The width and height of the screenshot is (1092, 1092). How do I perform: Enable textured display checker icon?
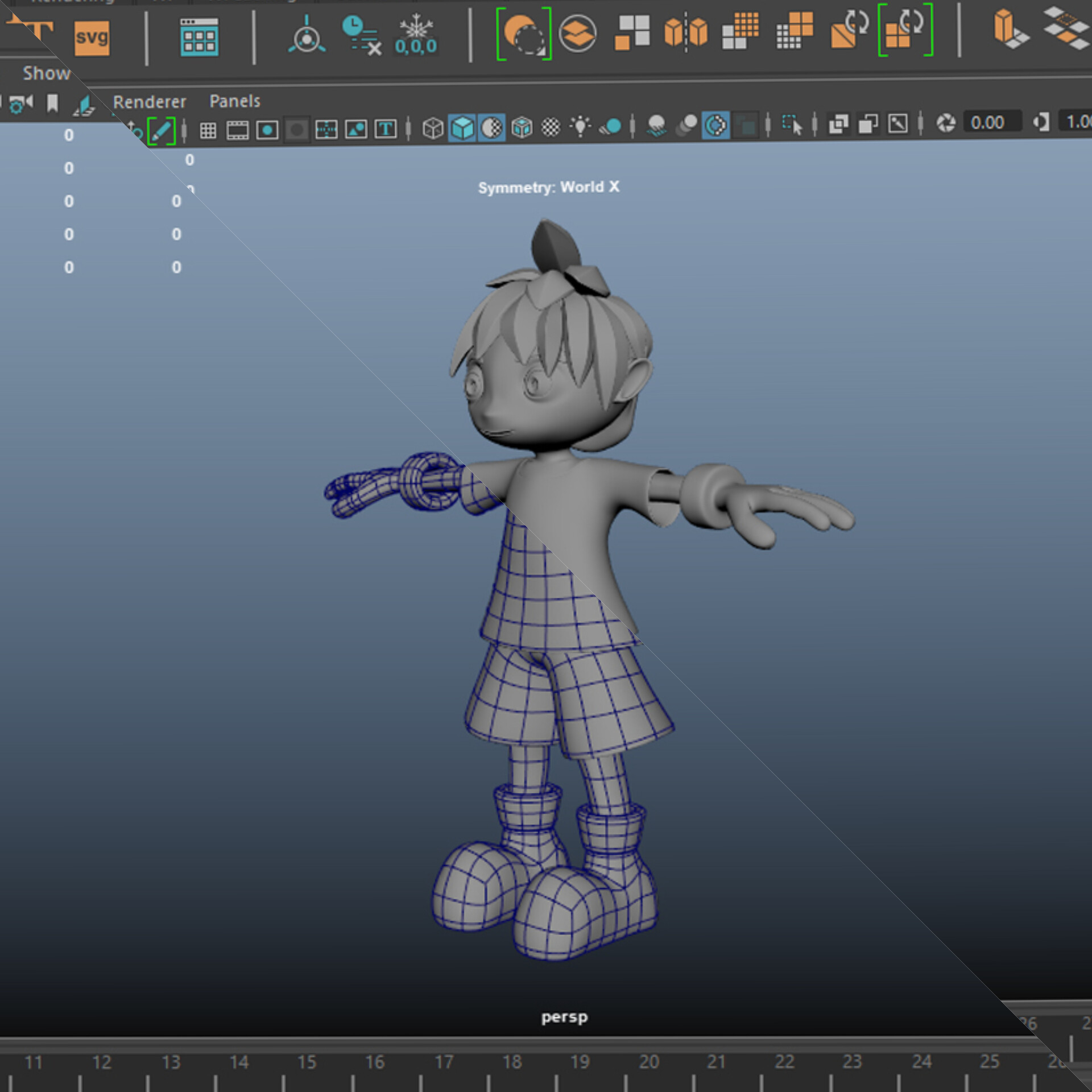pos(551,127)
